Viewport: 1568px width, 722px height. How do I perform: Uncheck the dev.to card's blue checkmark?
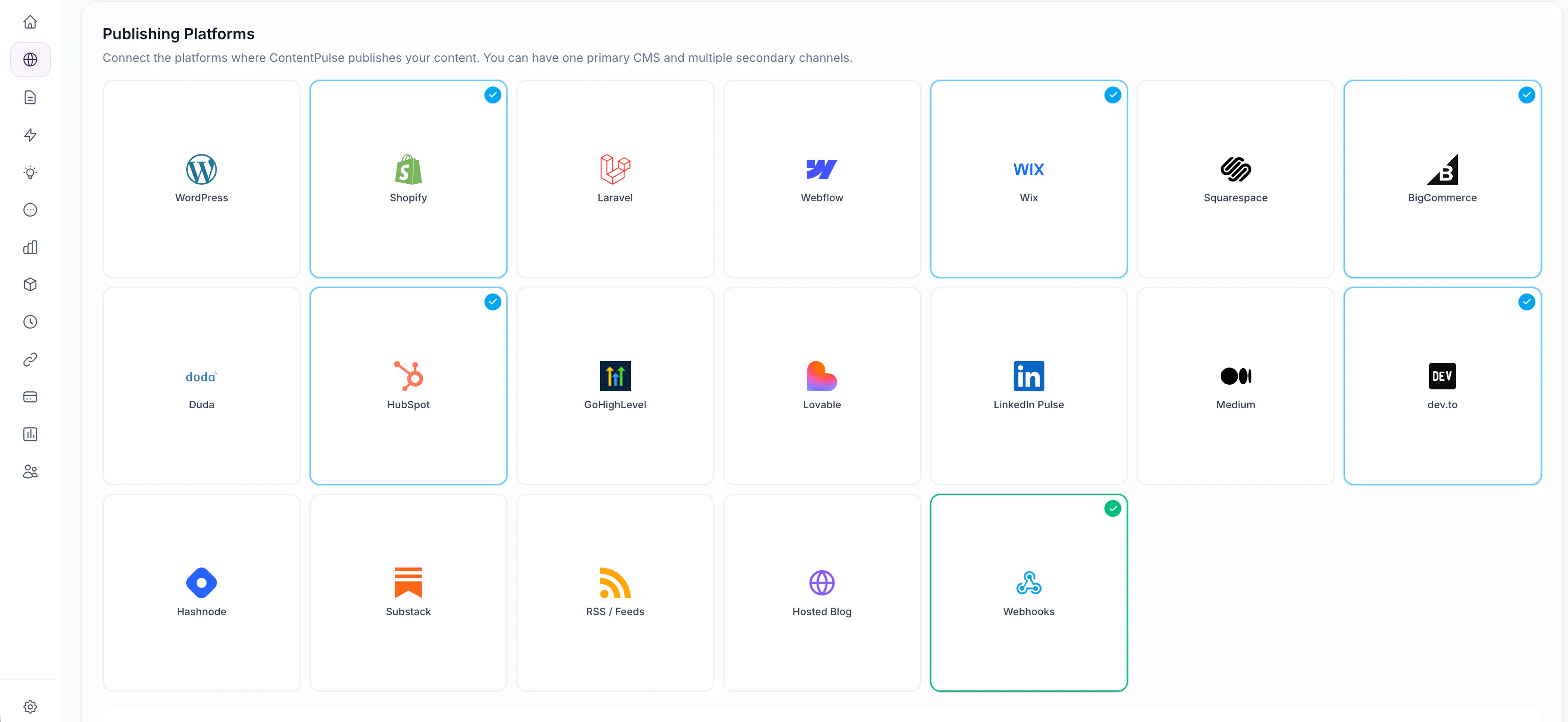point(1526,302)
